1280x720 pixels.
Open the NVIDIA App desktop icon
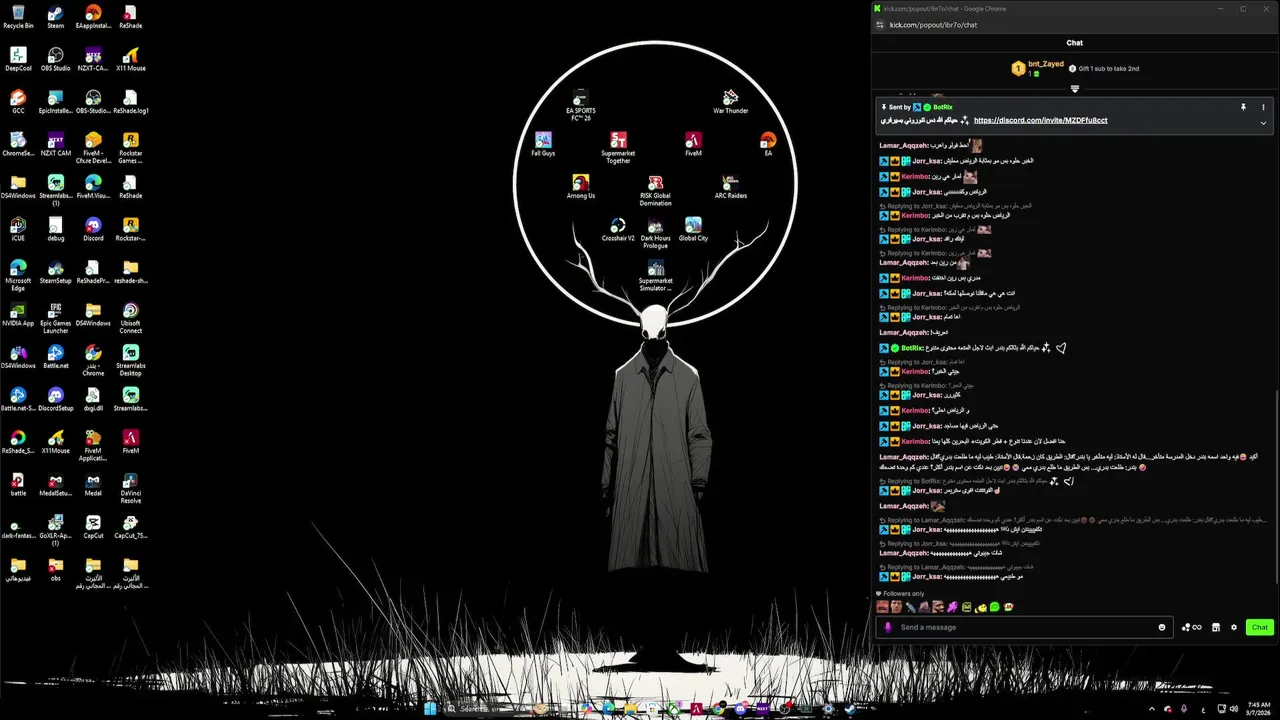18,314
